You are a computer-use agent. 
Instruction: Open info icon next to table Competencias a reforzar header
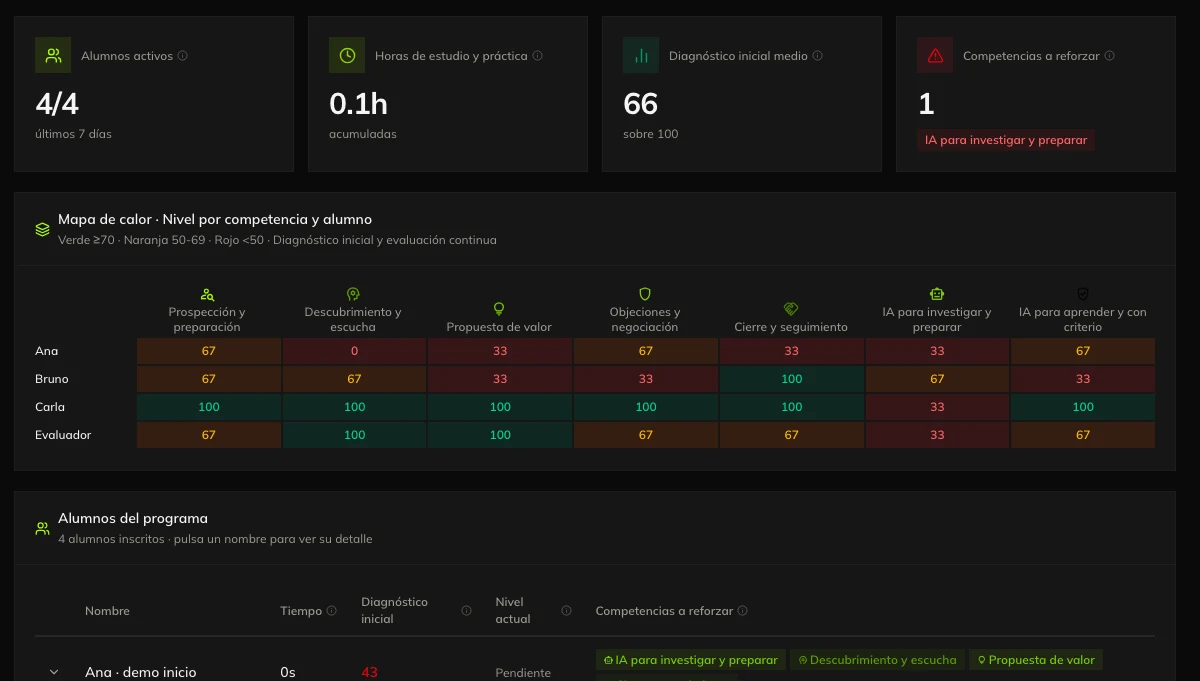(742, 611)
